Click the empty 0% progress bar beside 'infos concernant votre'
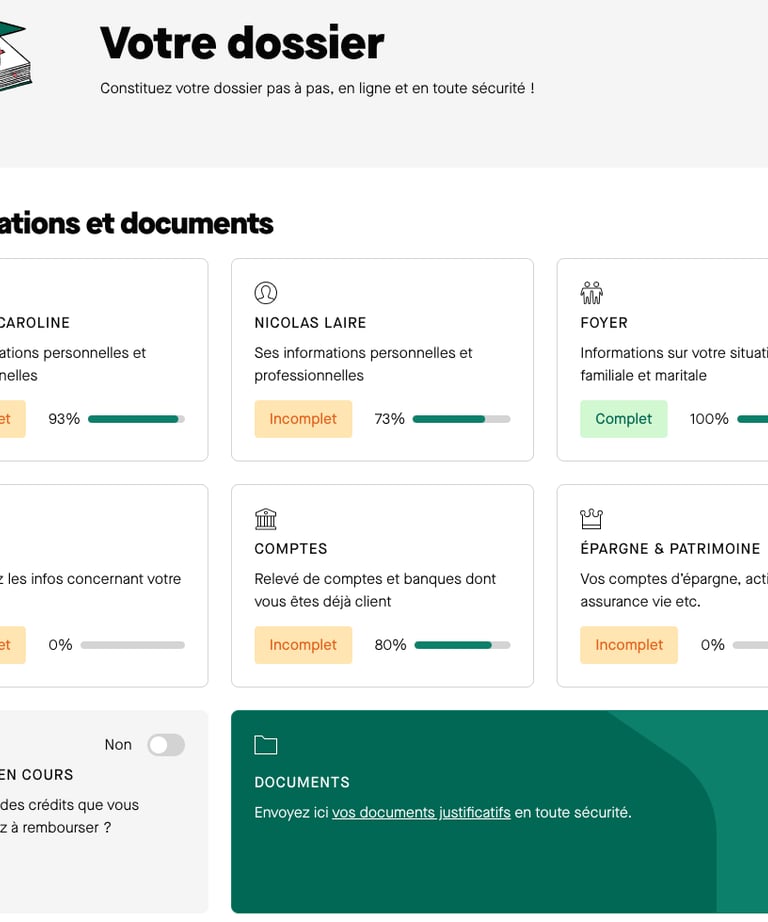This screenshot has width=768, height=922. tap(133, 645)
